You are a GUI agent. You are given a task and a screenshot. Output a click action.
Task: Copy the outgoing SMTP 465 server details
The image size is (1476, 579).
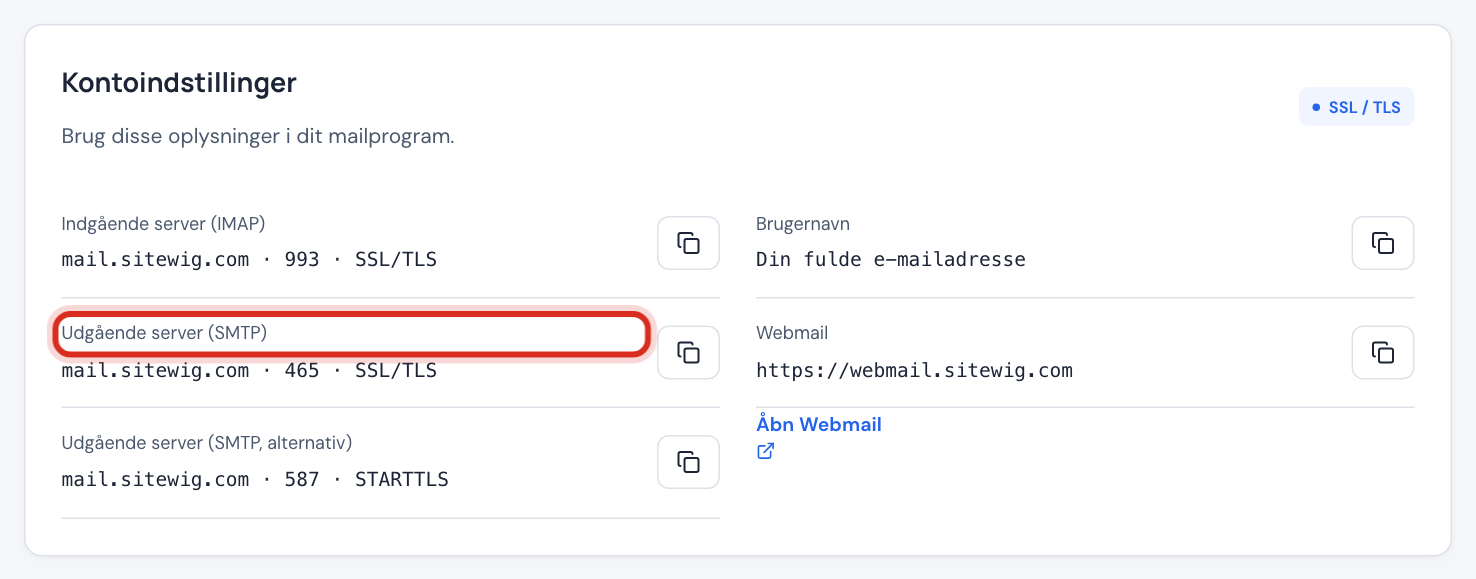(x=688, y=352)
